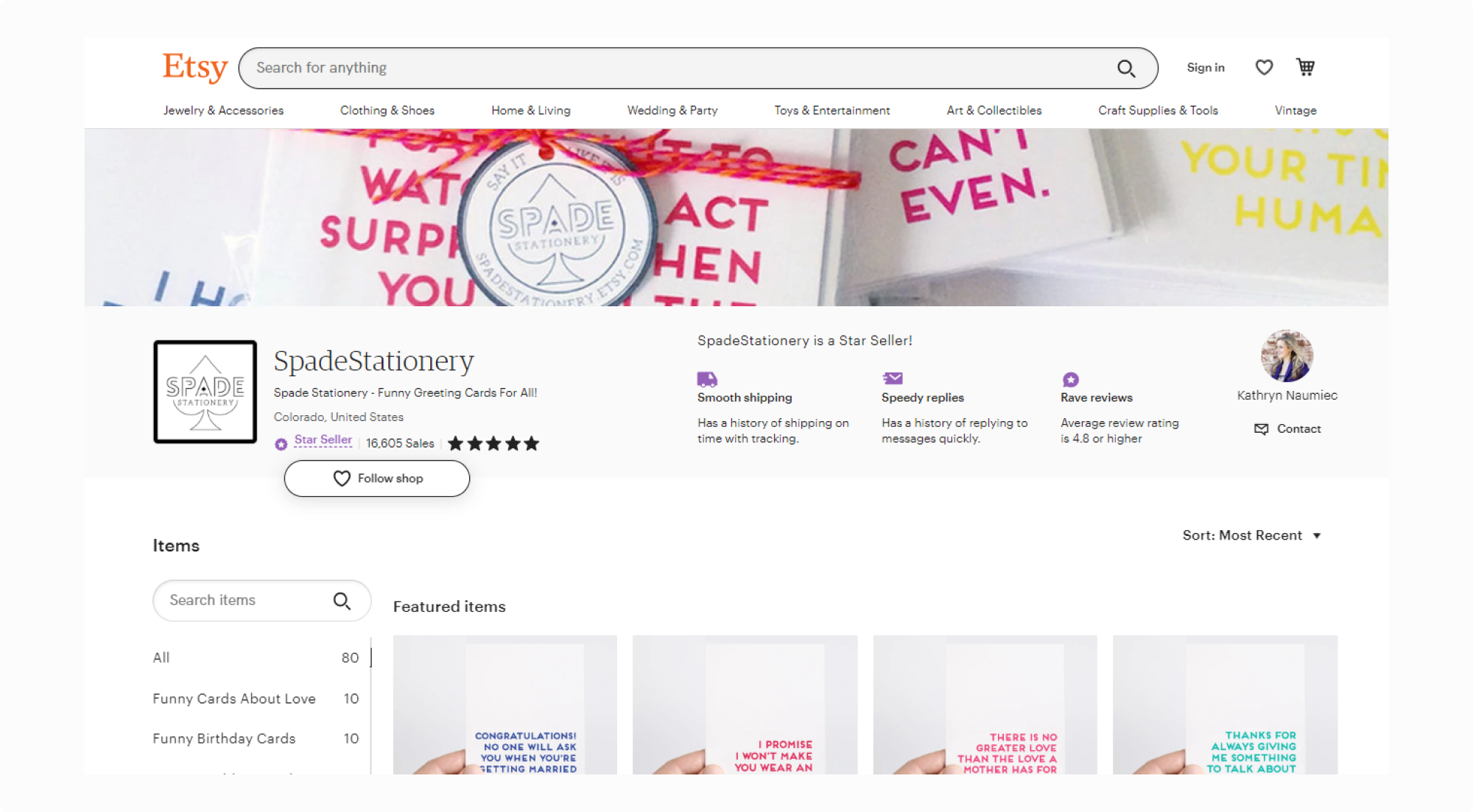Click the shop banner image
Viewport: 1473px width, 812px height.
(x=736, y=217)
